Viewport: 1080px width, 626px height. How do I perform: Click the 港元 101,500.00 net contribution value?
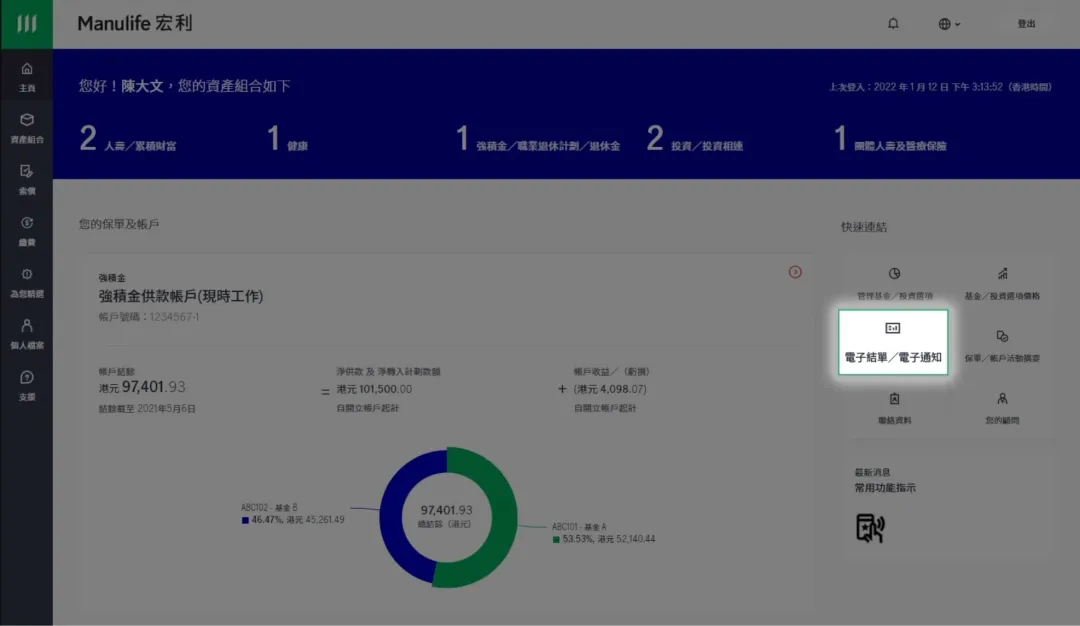pyautogui.click(x=374, y=389)
